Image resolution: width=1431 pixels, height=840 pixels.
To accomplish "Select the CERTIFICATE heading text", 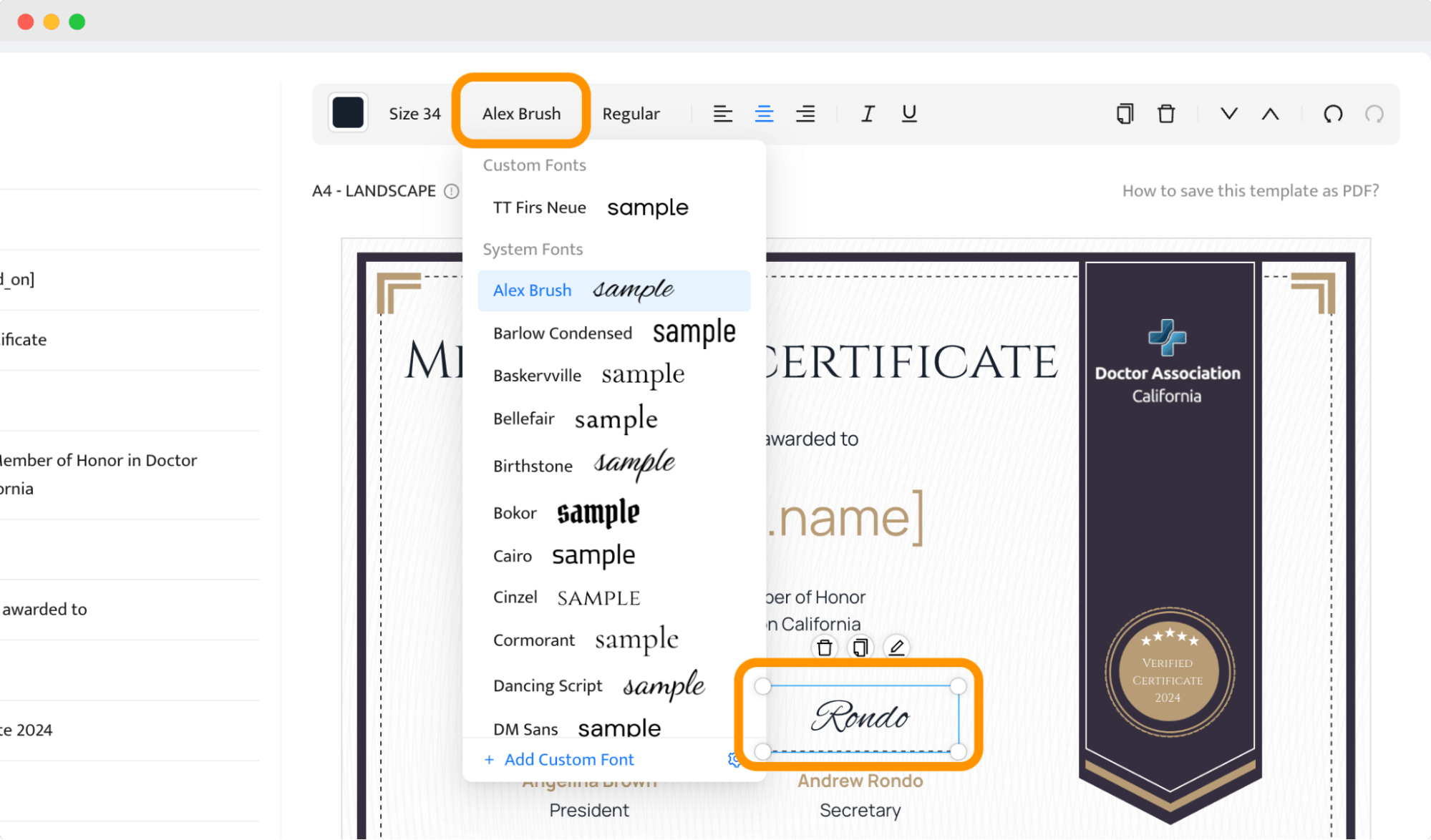I will point(913,361).
